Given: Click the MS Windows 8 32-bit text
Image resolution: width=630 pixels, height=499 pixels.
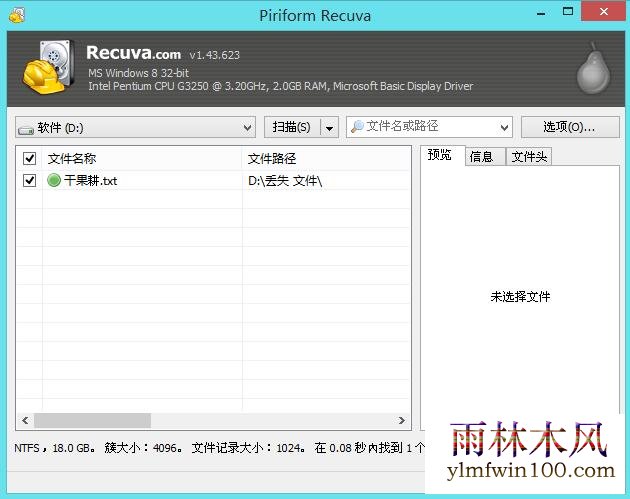Looking at the screenshot, I should 139,73.
